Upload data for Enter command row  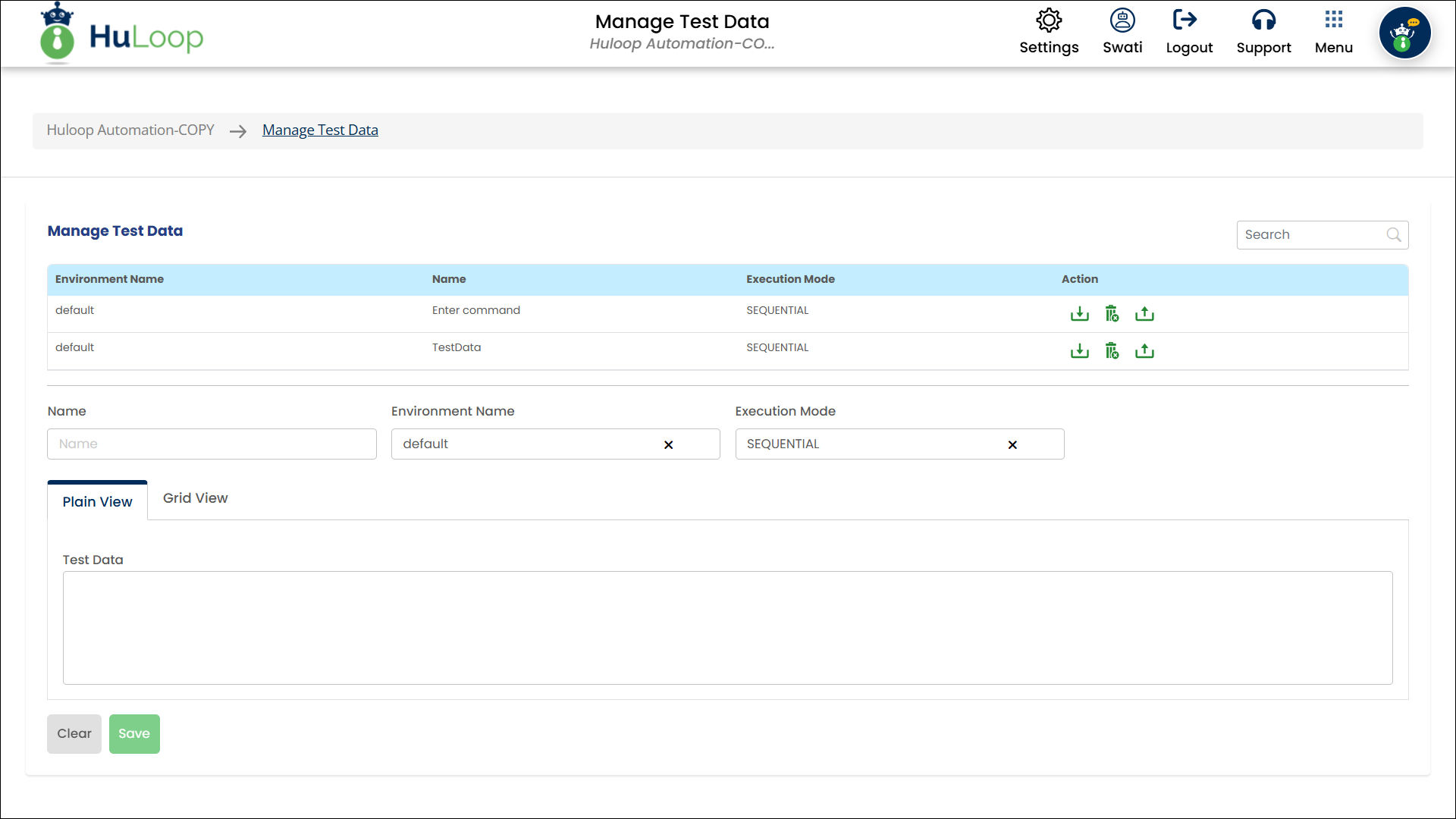[x=1144, y=313]
